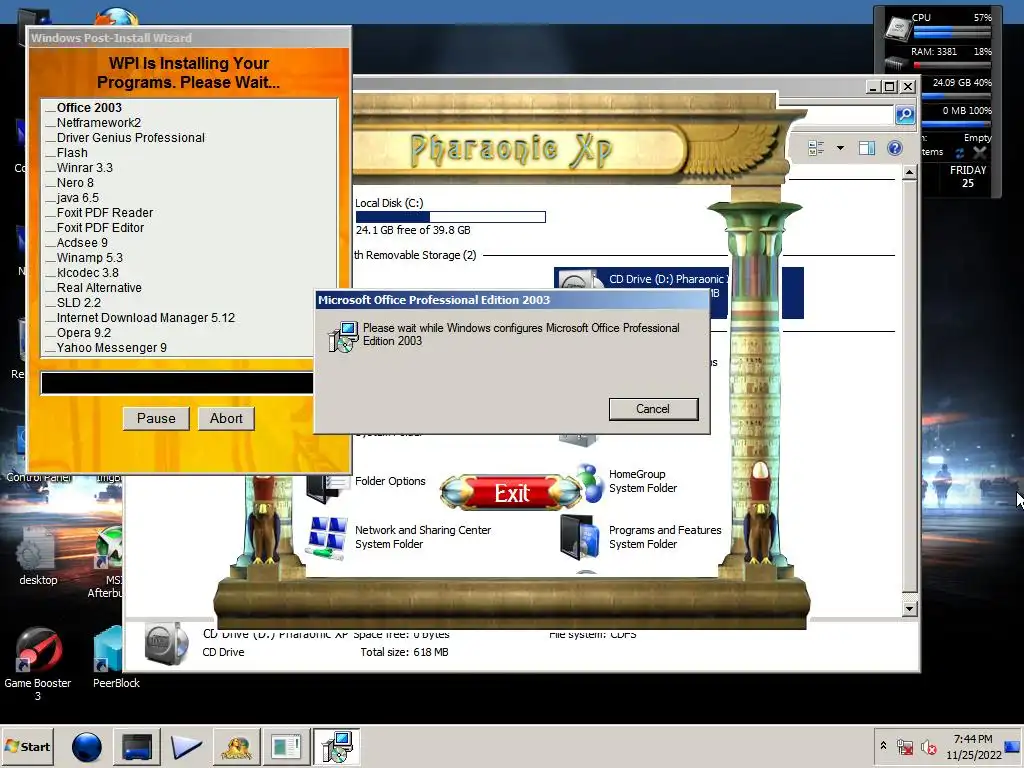Open Local Disk (C:) drive
1024x768 pixels.
pyautogui.click(x=389, y=203)
